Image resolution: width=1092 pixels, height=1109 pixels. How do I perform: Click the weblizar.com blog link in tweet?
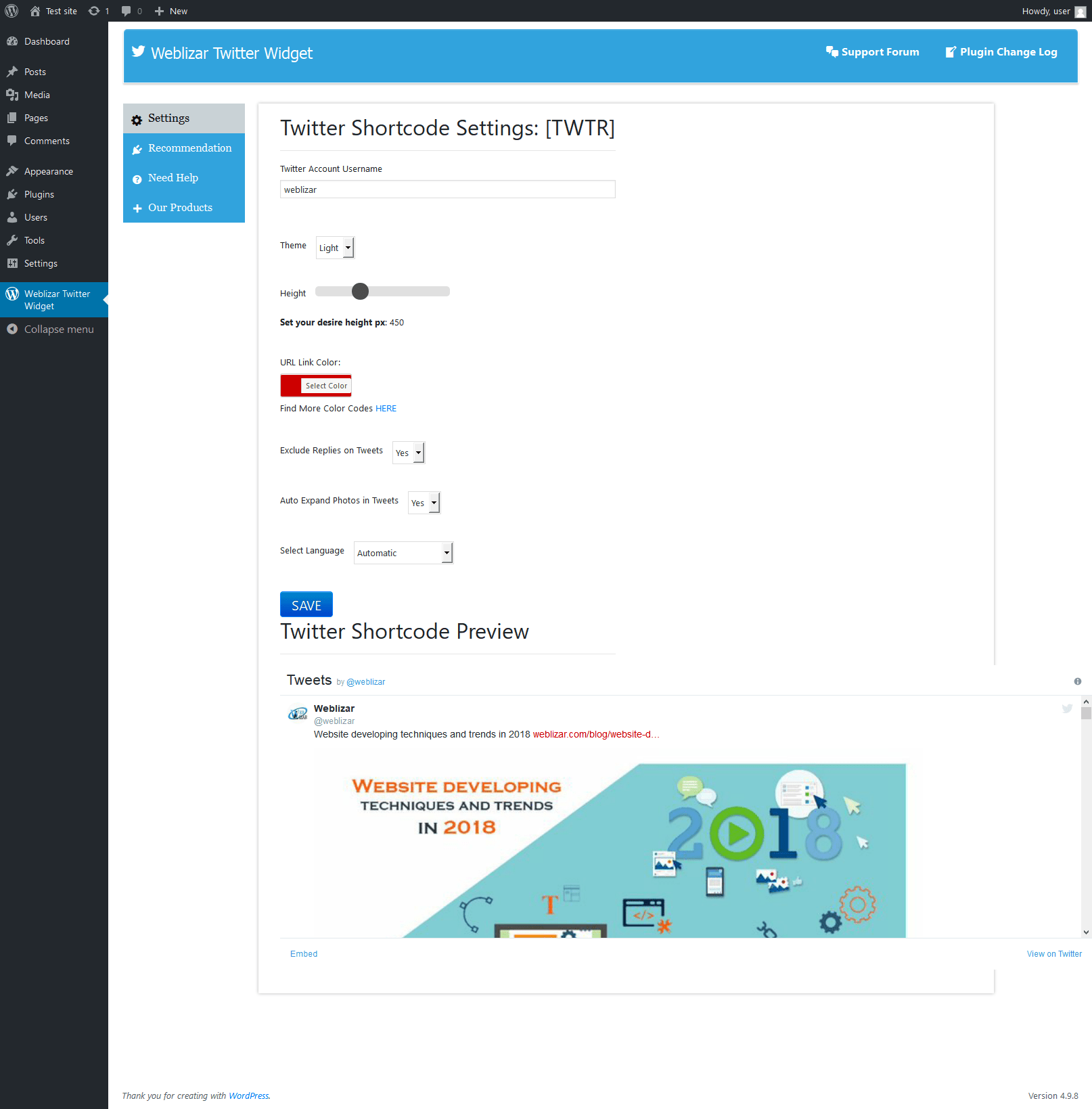click(x=596, y=734)
